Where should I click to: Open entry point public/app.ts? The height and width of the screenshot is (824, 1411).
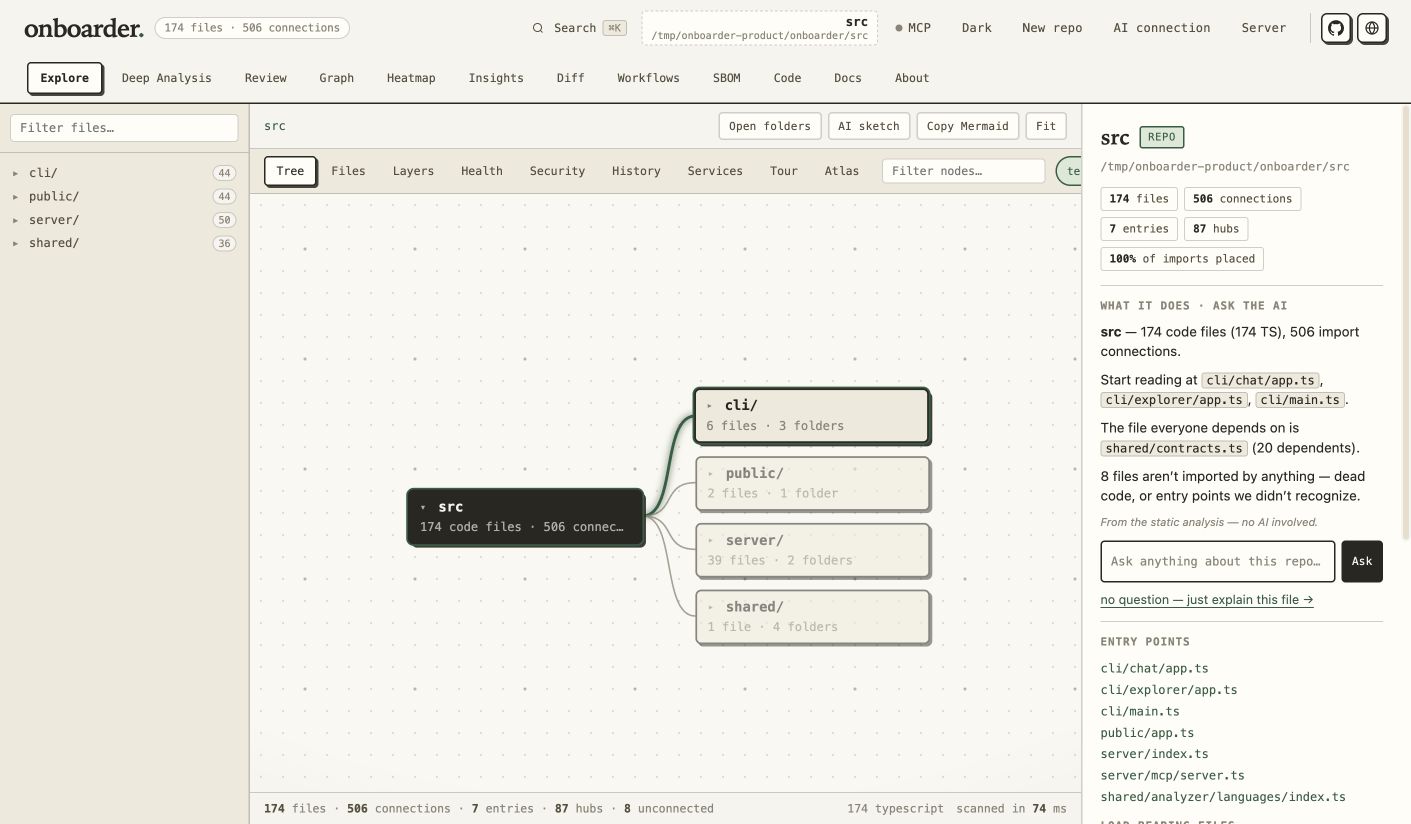(x=1147, y=733)
